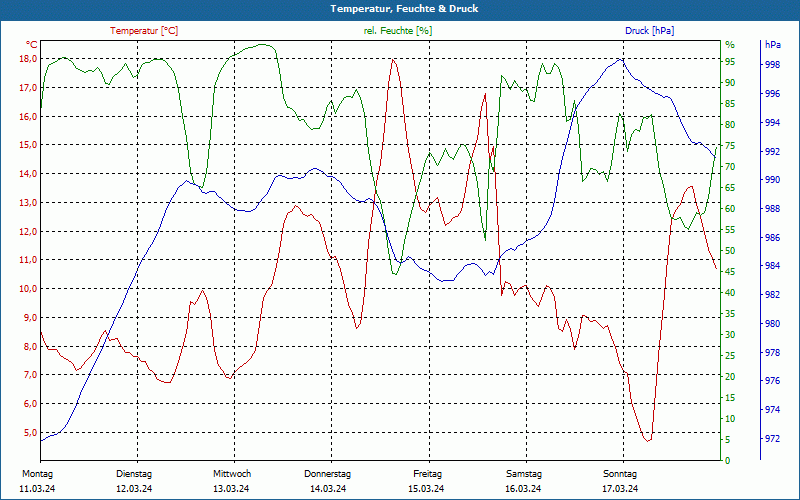Screen dimensions: 800x500
Task: Click the '972' pressure axis value
Action: pos(772,439)
